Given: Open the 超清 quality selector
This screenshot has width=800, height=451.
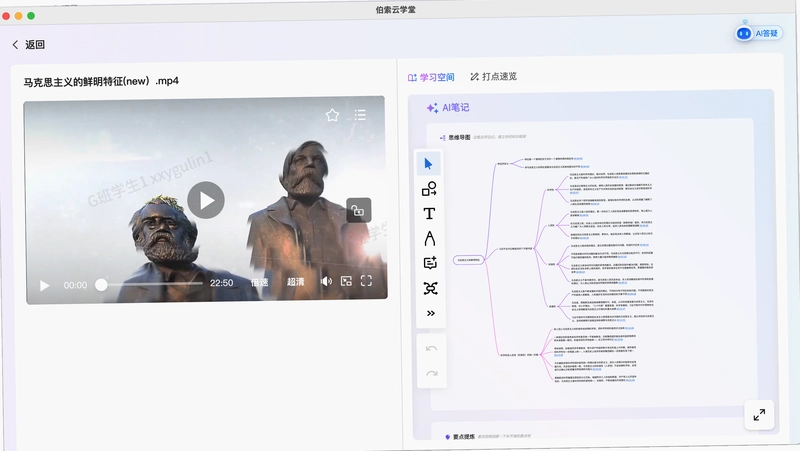Looking at the screenshot, I should pos(295,282).
